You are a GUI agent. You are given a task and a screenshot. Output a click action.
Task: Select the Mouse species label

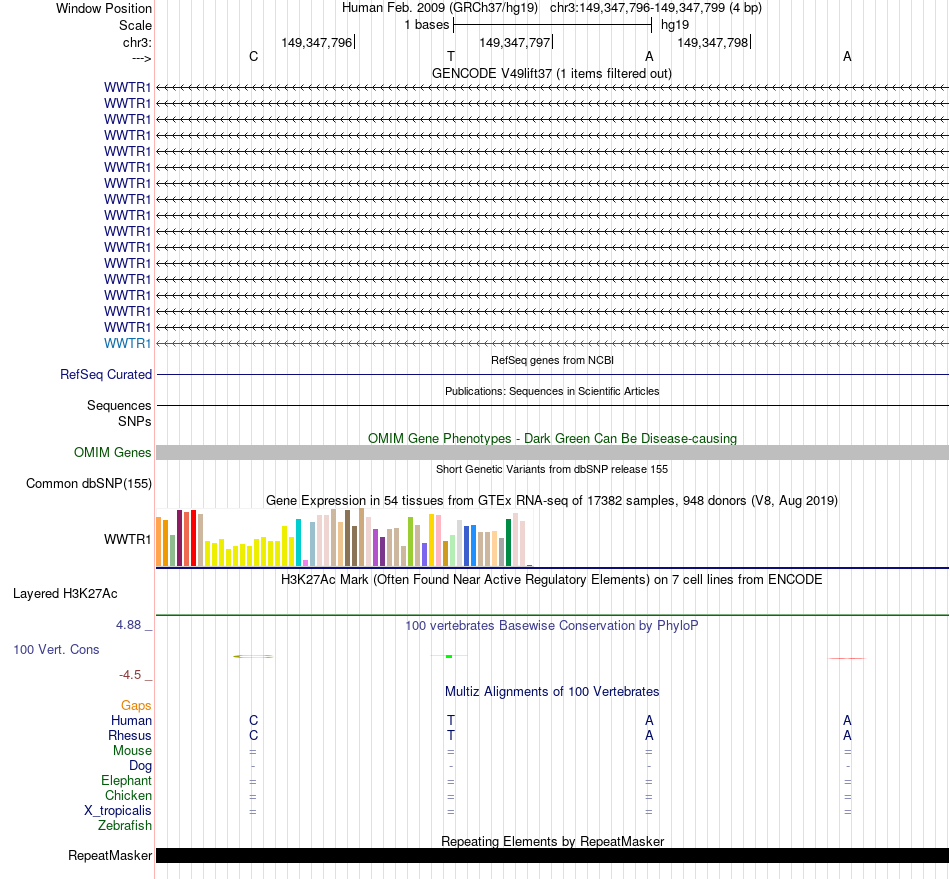132,751
